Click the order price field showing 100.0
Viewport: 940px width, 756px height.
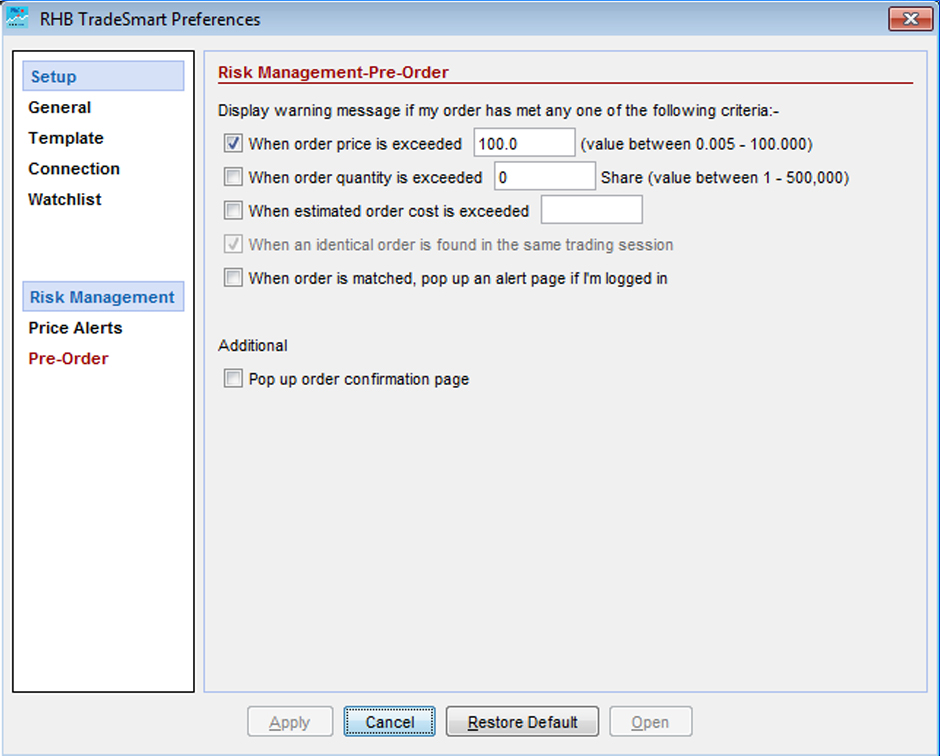524,144
